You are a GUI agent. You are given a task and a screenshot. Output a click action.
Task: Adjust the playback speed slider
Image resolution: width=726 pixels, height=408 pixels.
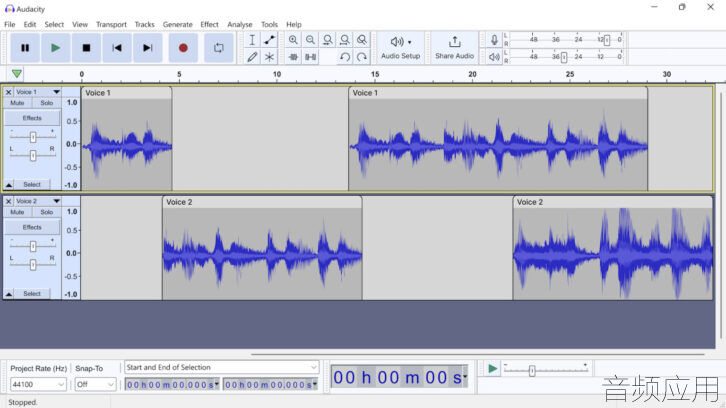532,370
